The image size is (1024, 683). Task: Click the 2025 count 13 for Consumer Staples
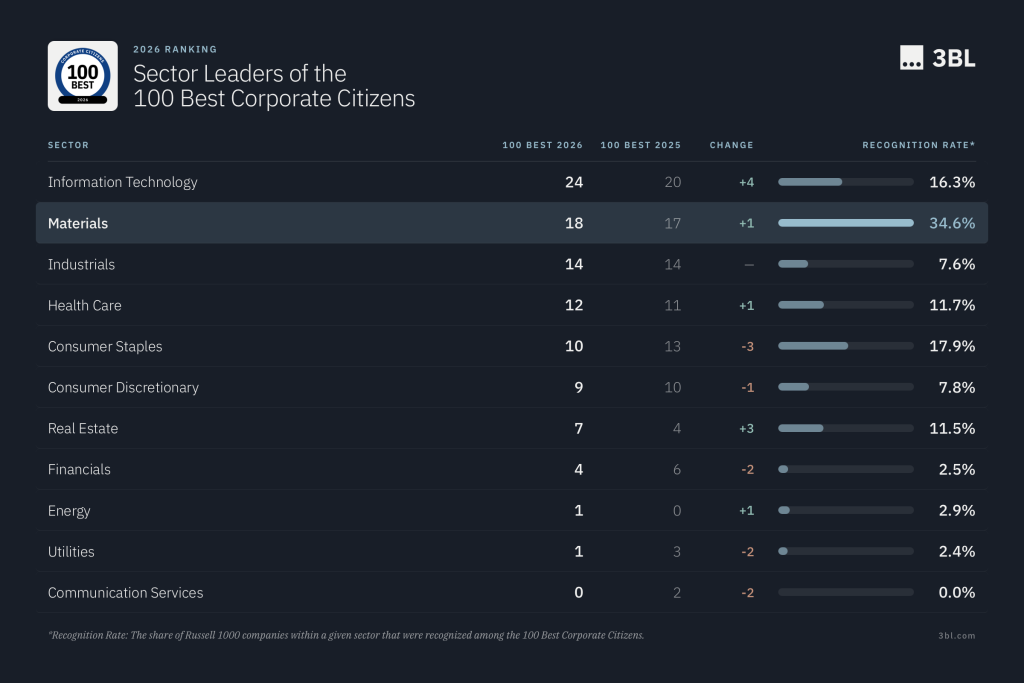click(x=673, y=347)
